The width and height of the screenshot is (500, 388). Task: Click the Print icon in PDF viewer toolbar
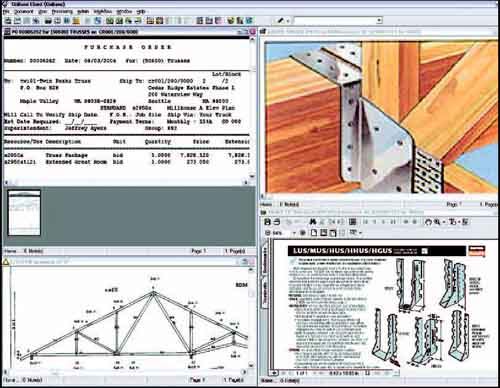tap(276, 222)
